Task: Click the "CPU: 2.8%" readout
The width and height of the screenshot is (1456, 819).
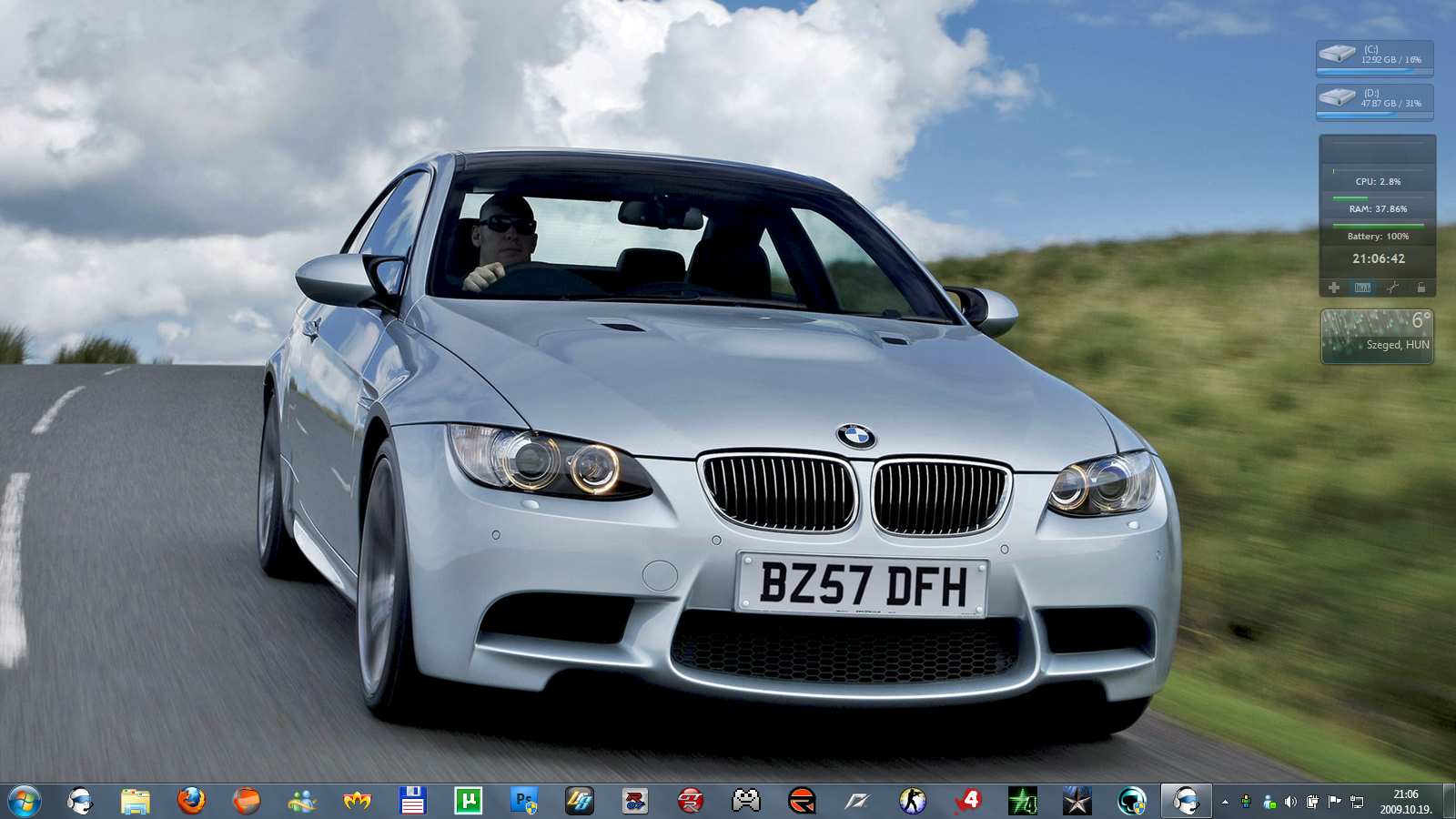Action: [1379, 182]
